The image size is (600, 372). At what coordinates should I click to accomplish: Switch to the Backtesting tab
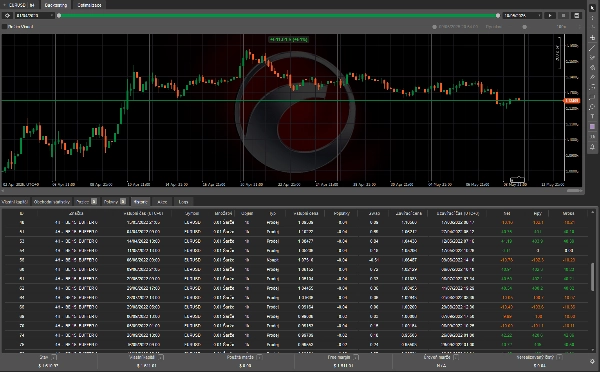[x=55, y=5]
